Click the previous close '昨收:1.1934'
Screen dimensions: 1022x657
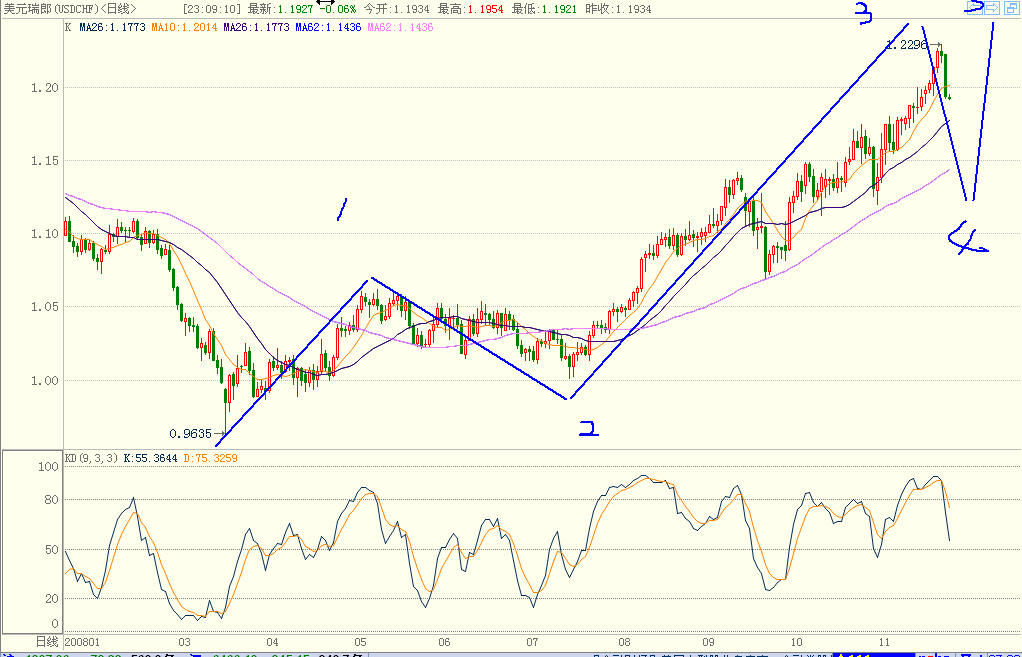tap(618, 9)
